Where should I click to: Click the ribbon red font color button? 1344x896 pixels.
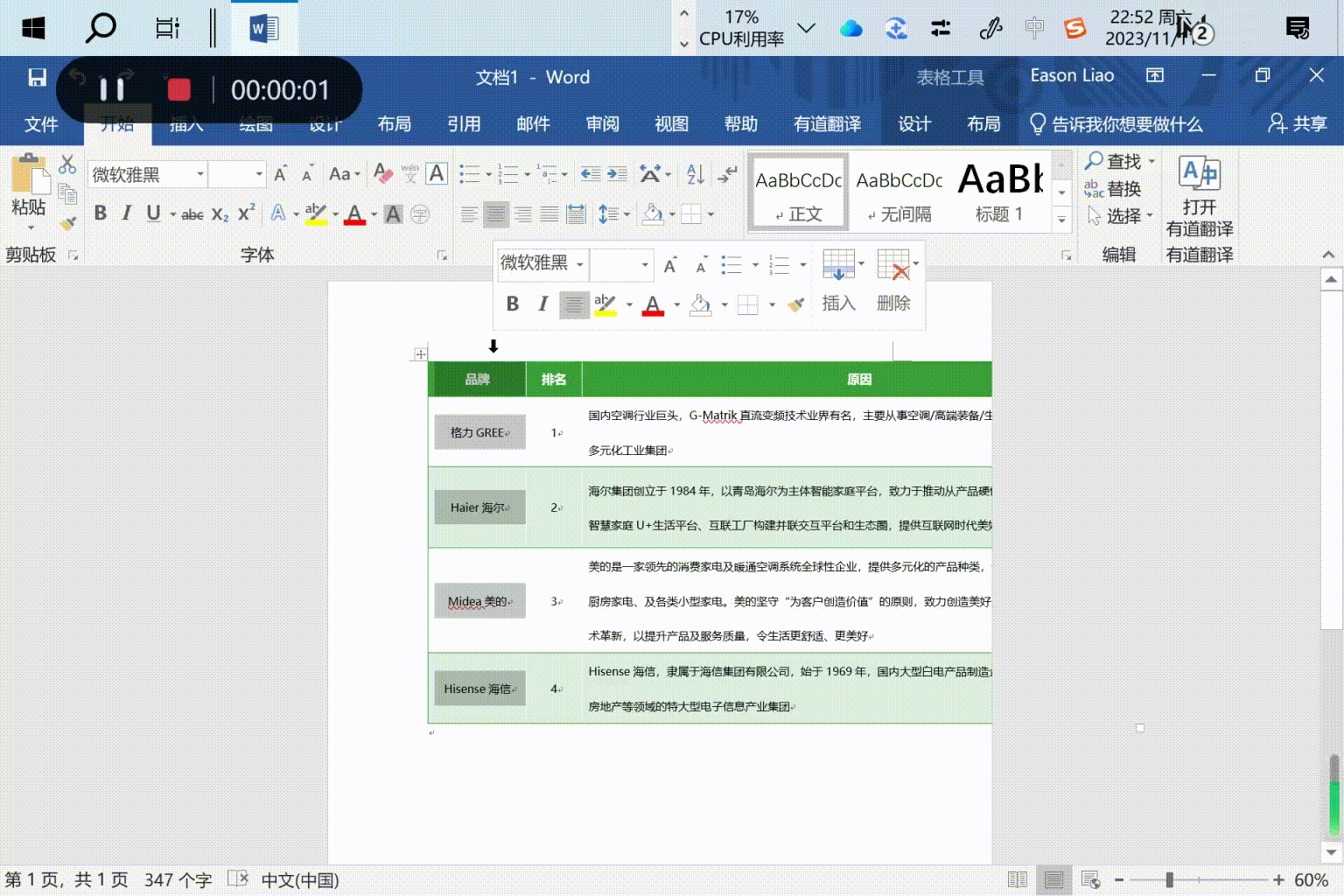pyautogui.click(x=354, y=214)
